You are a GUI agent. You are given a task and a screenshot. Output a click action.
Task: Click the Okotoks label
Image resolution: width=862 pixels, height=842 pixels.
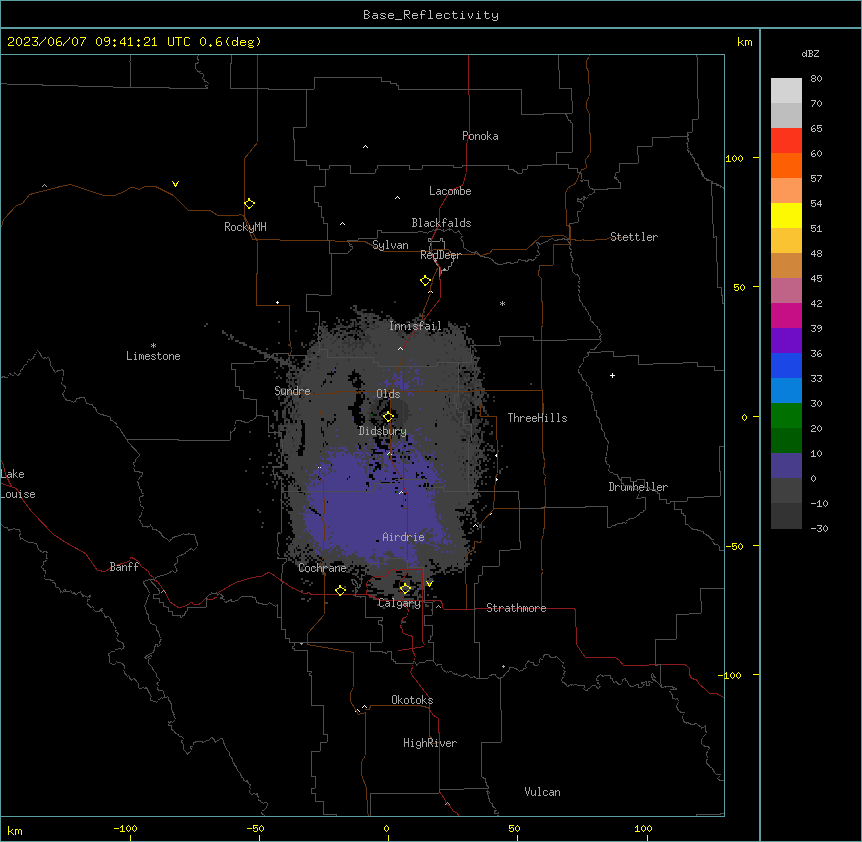412,700
